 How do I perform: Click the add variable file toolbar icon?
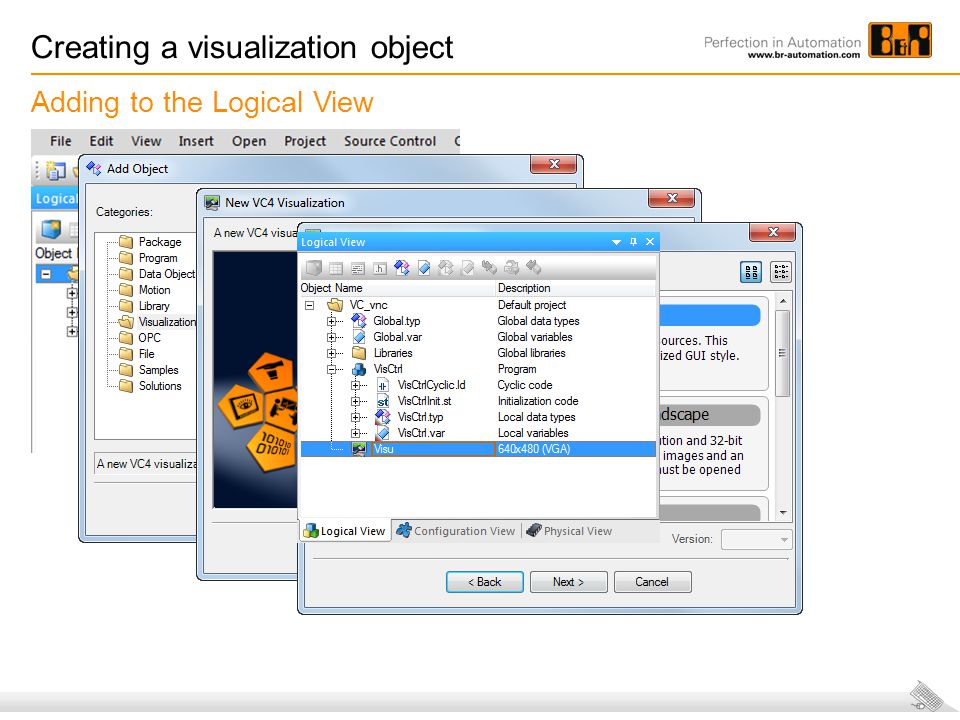point(424,268)
